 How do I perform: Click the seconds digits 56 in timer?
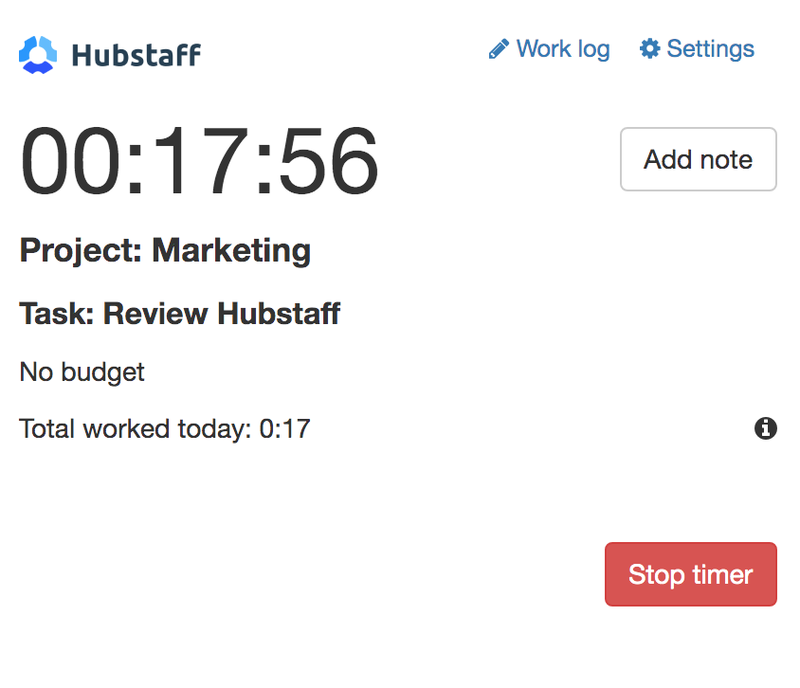point(329,160)
